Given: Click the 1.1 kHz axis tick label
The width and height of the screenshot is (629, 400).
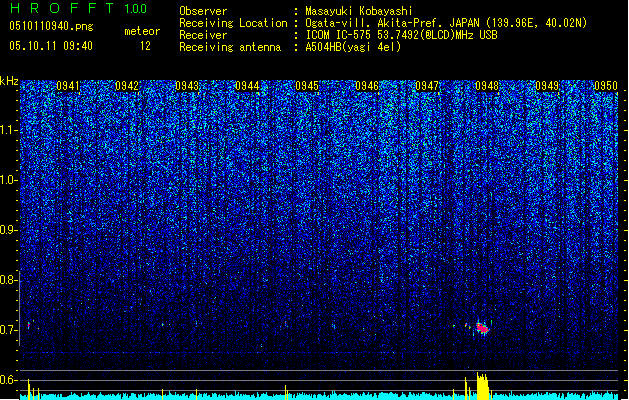Looking at the screenshot, I should 8,130.
